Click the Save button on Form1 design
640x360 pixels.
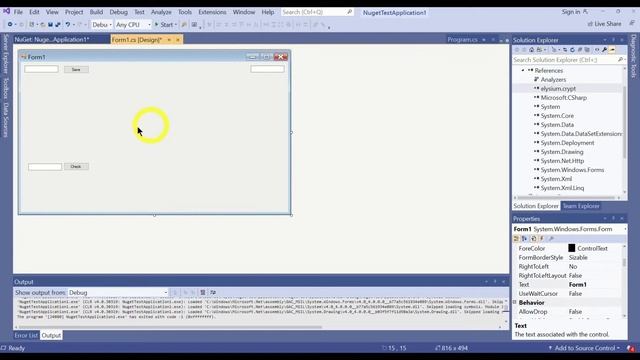76,69
